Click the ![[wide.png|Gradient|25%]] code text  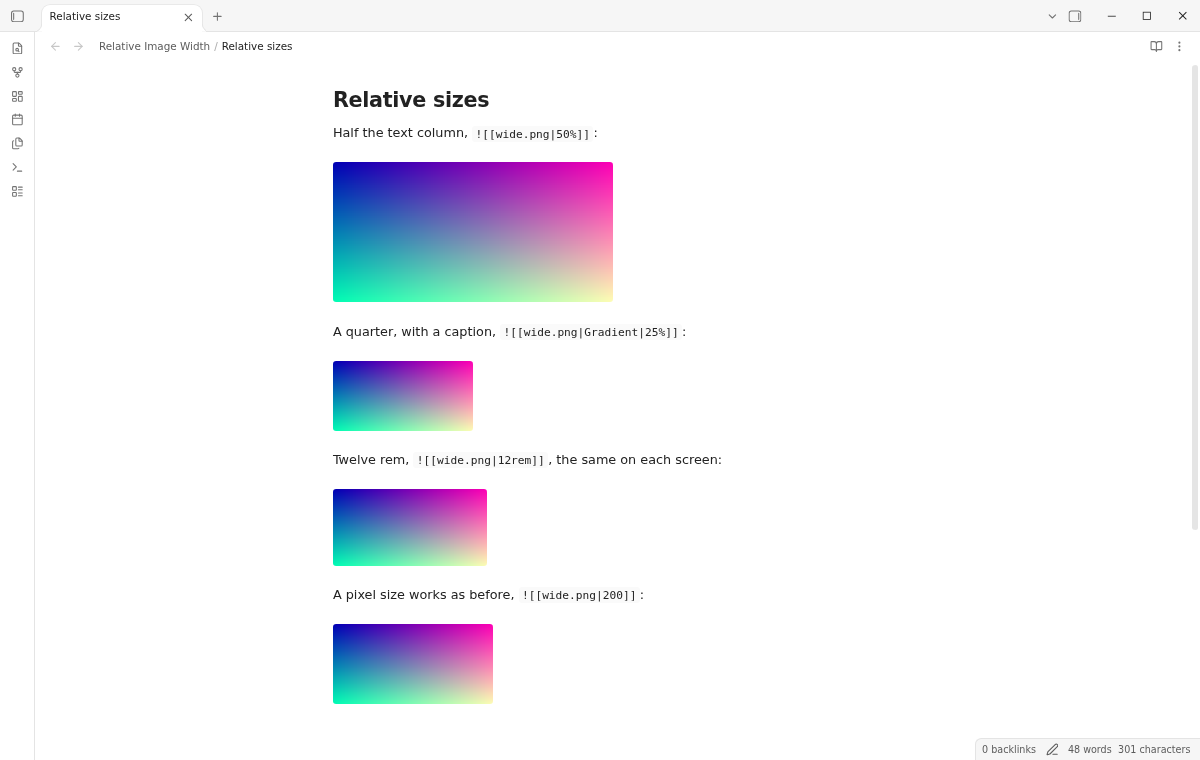(591, 333)
